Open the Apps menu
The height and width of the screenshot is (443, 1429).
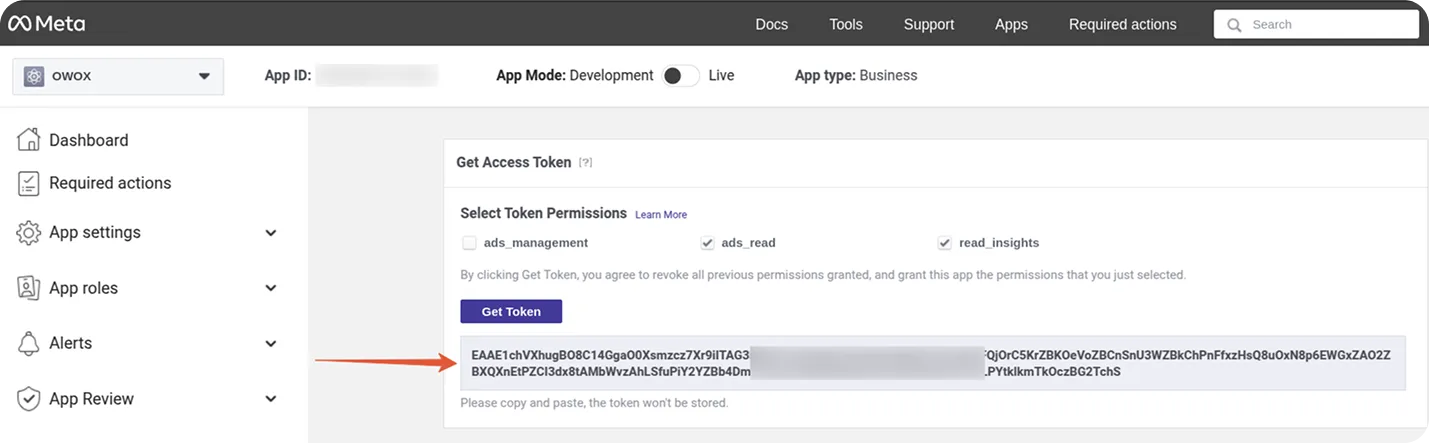pos(1011,24)
